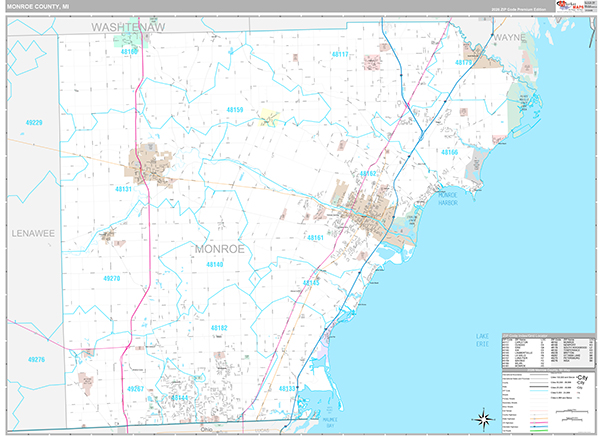Viewport: 600px width, 436px height.
Task: Click ZIP code 48182 label
Action: tap(219, 327)
